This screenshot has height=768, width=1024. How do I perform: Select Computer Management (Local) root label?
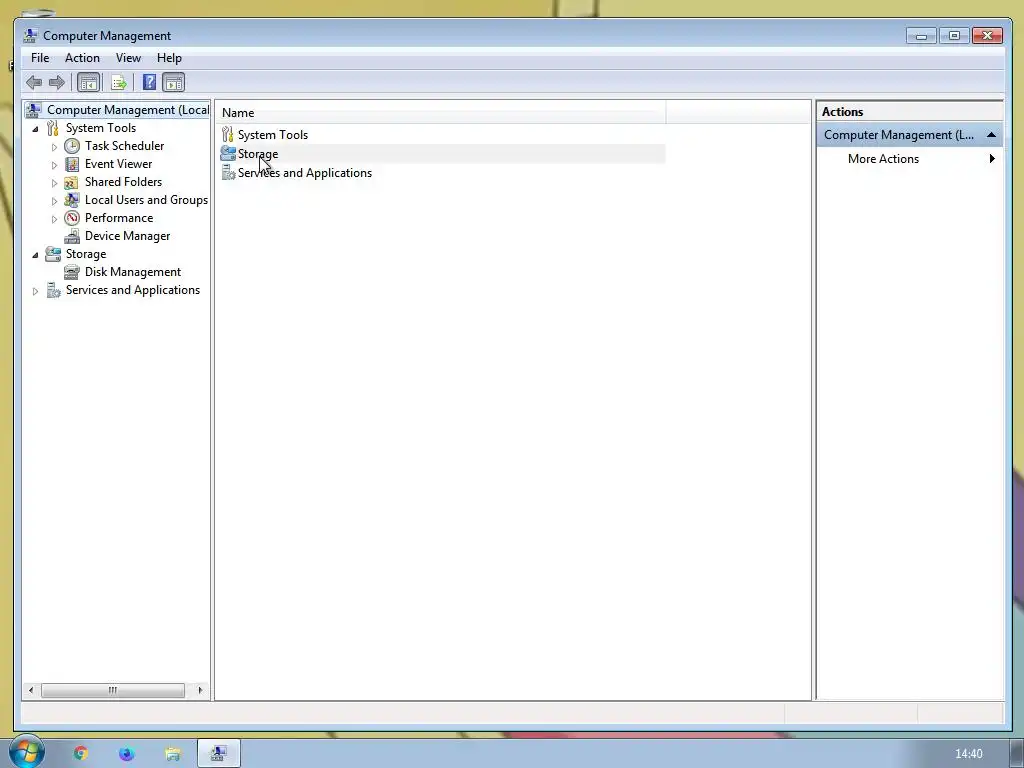(x=128, y=110)
